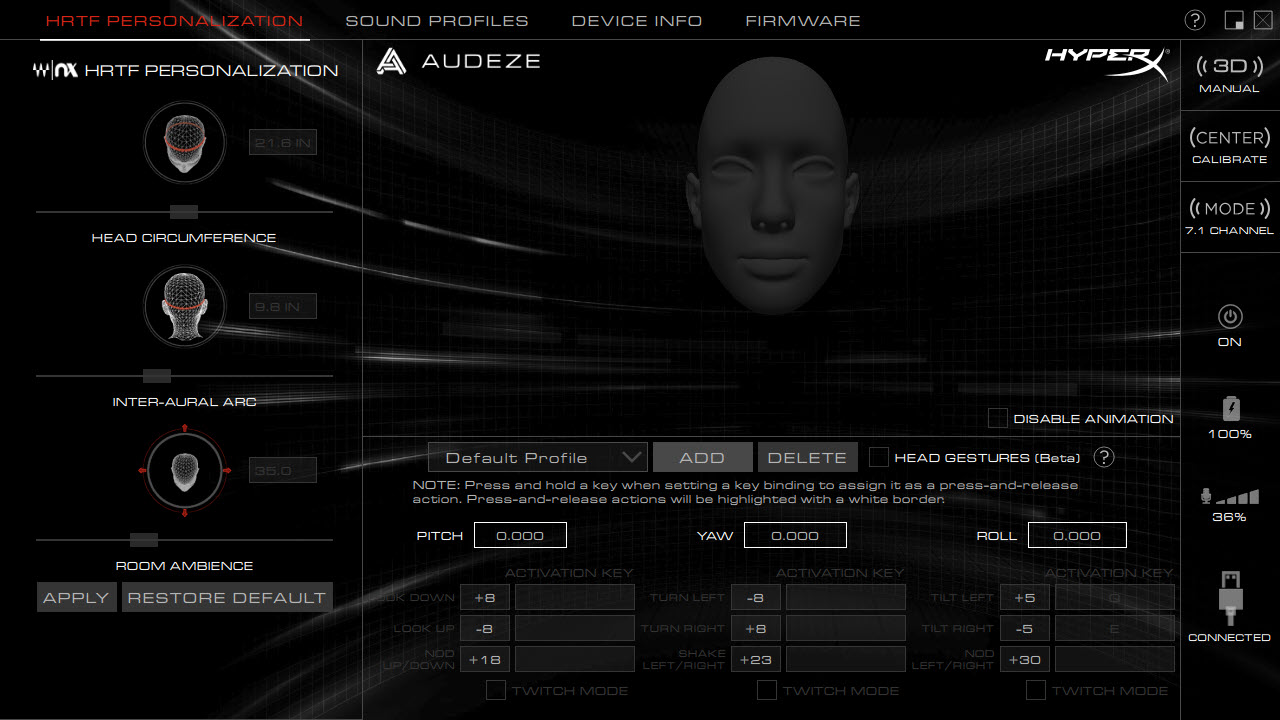Click the Look Down +8 threshold field
This screenshot has height=720, width=1280.
coord(485,597)
